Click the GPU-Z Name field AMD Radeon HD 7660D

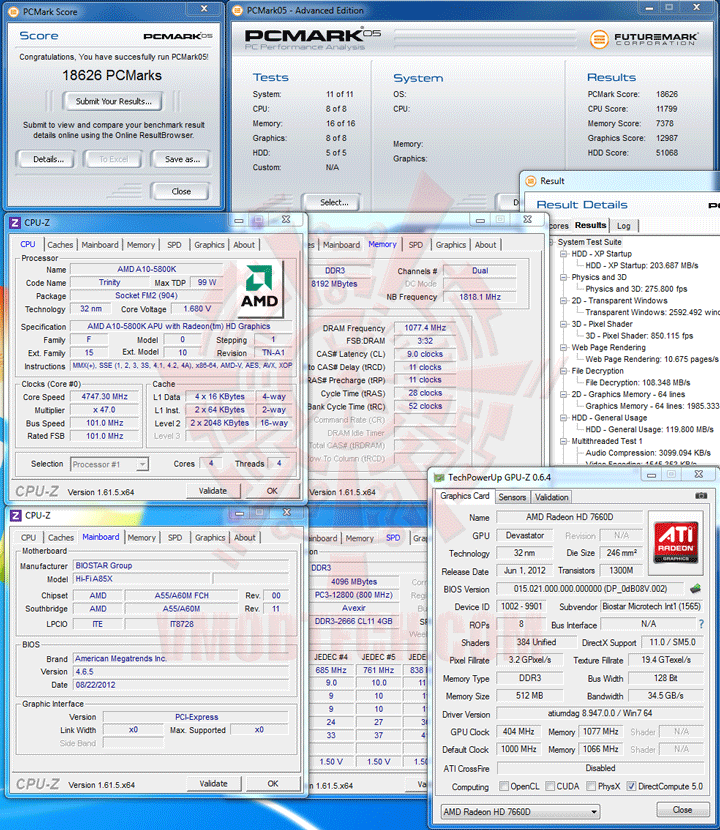(x=569, y=517)
